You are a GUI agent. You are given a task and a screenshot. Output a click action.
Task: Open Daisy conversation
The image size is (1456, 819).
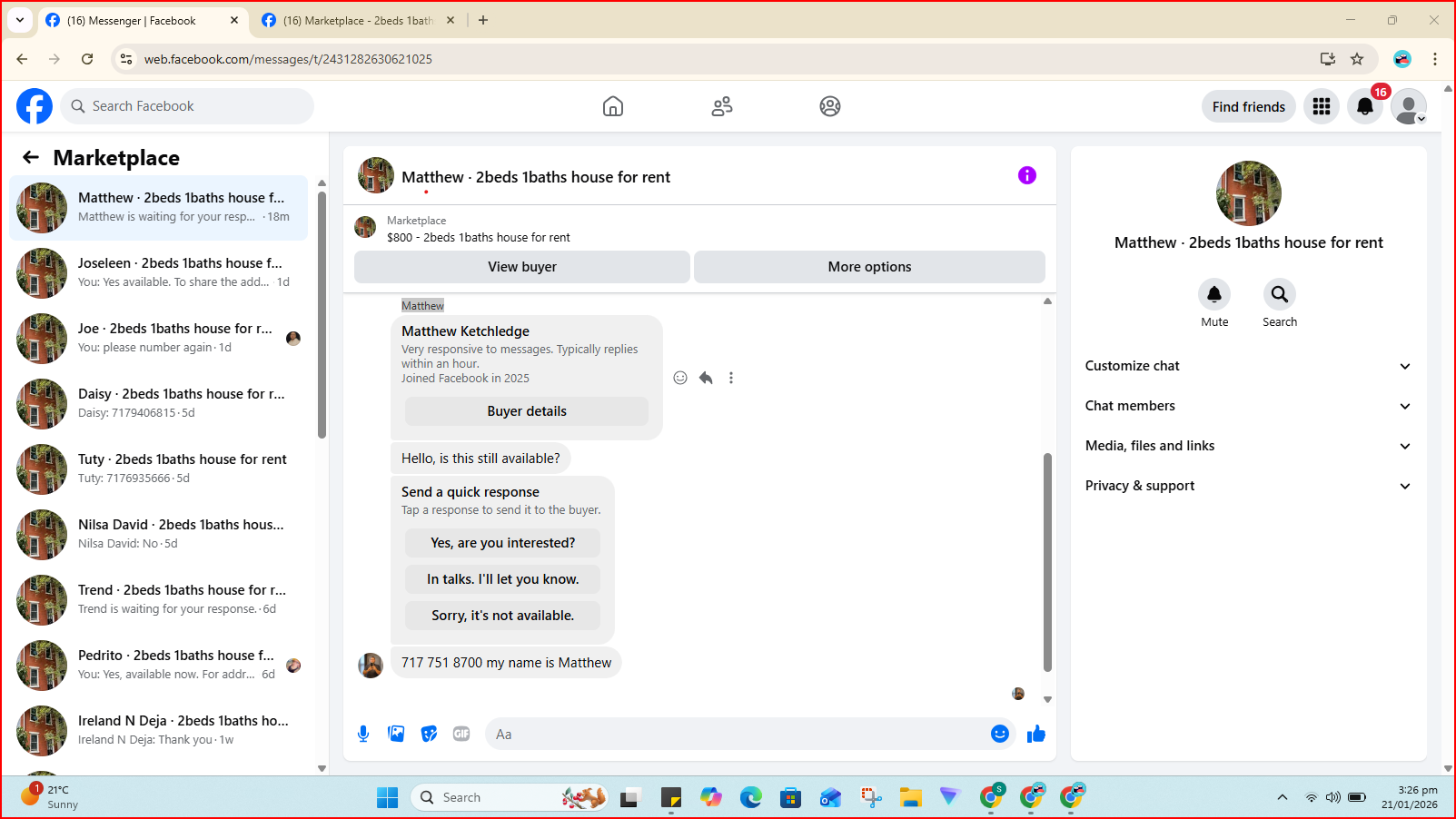tap(159, 404)
